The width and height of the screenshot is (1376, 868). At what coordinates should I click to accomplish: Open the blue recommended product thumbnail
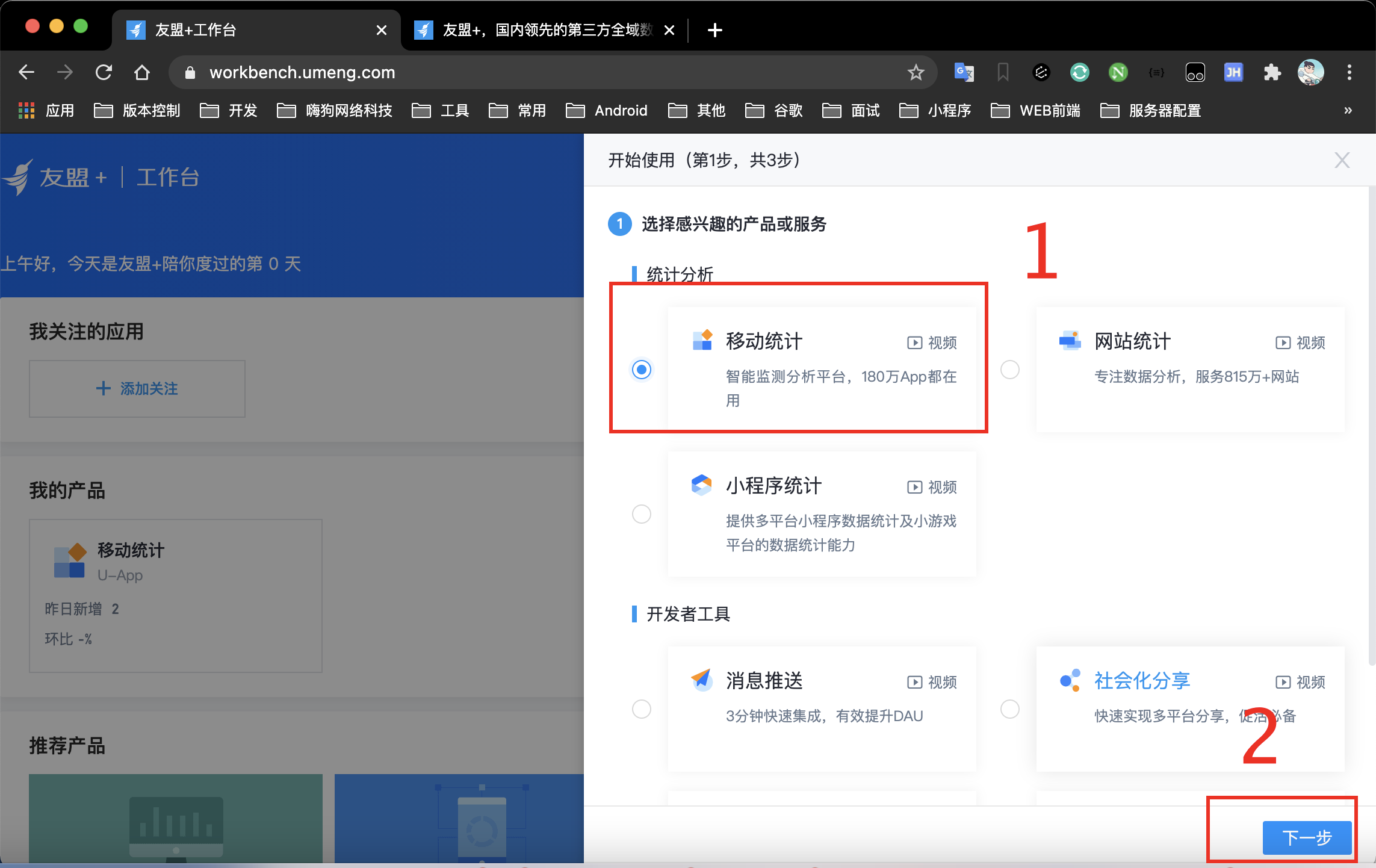459,819
